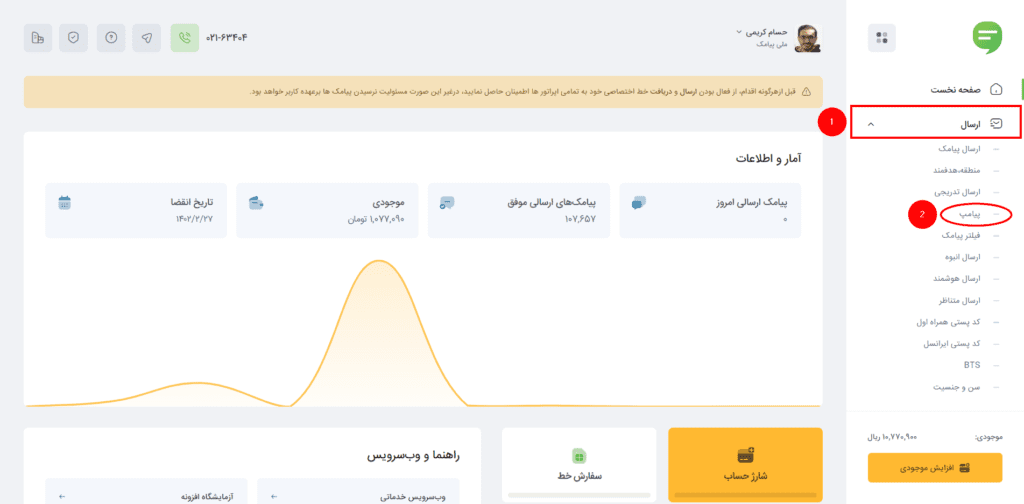
Task: Click the ملی پیامک label under username
Action: [x=772, y=44]
